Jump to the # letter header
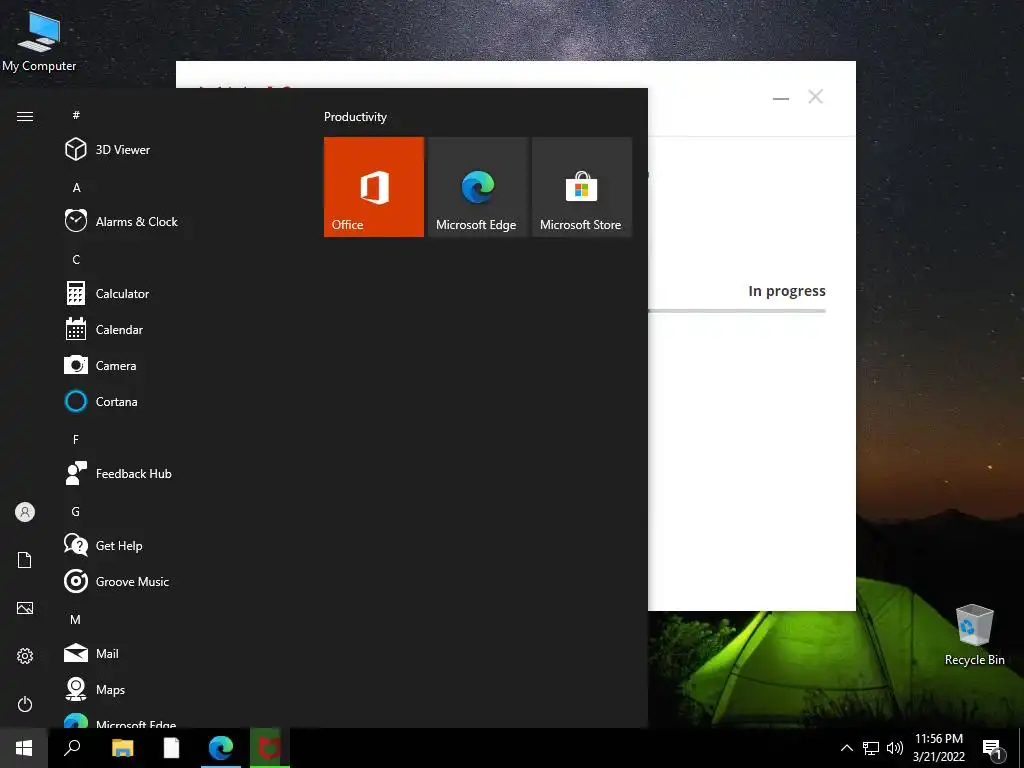Viewport: 1024px width, 768px height. [76, 115]
